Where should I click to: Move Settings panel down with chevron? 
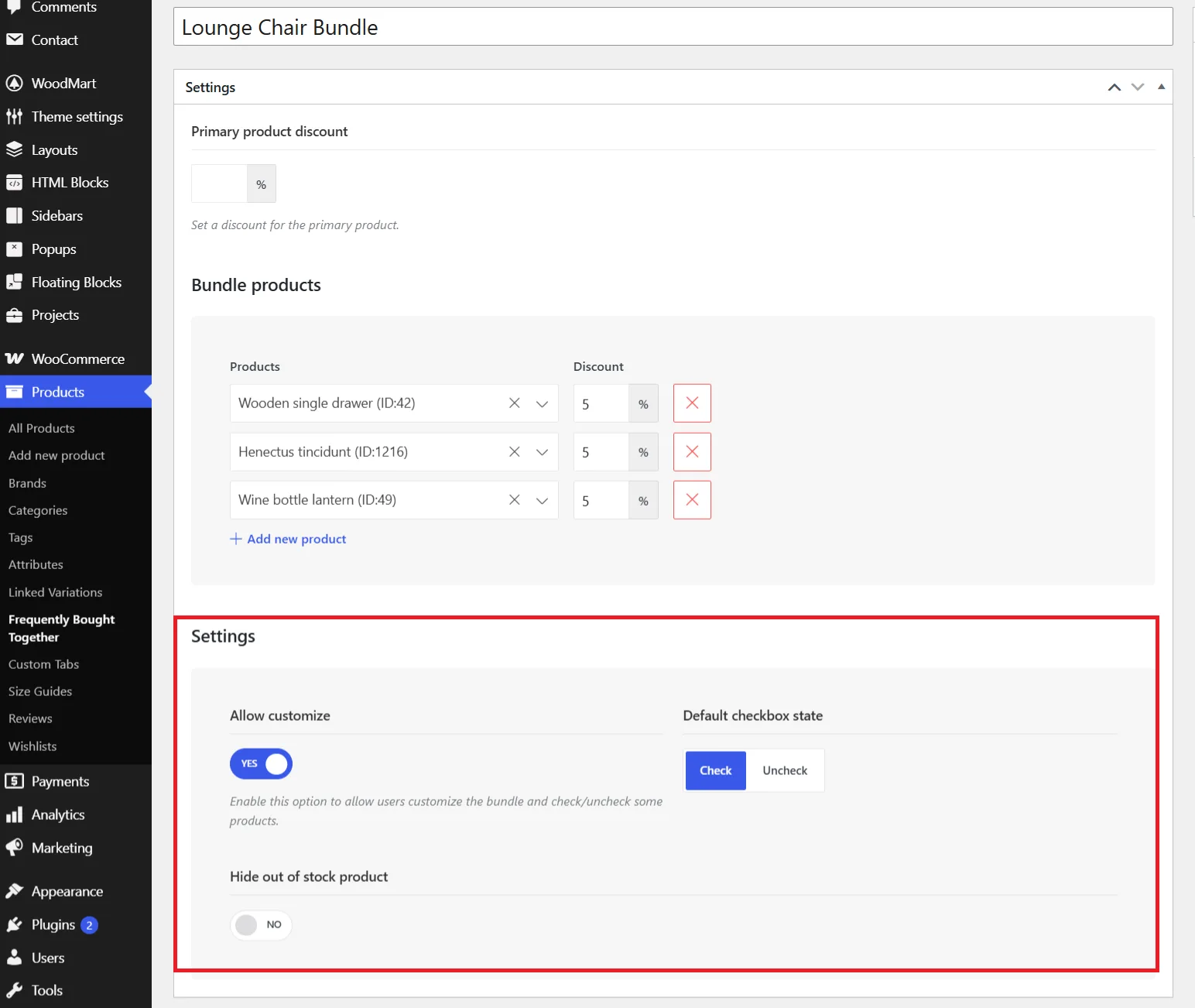click(x=1138, y=87)
